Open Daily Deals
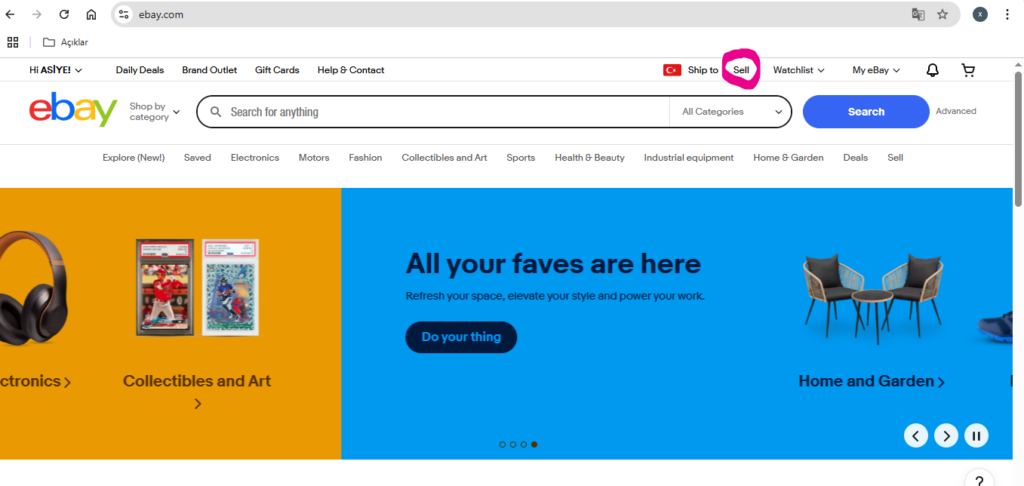The height and width of the screenshot is (486, 1024). (140, 70)
